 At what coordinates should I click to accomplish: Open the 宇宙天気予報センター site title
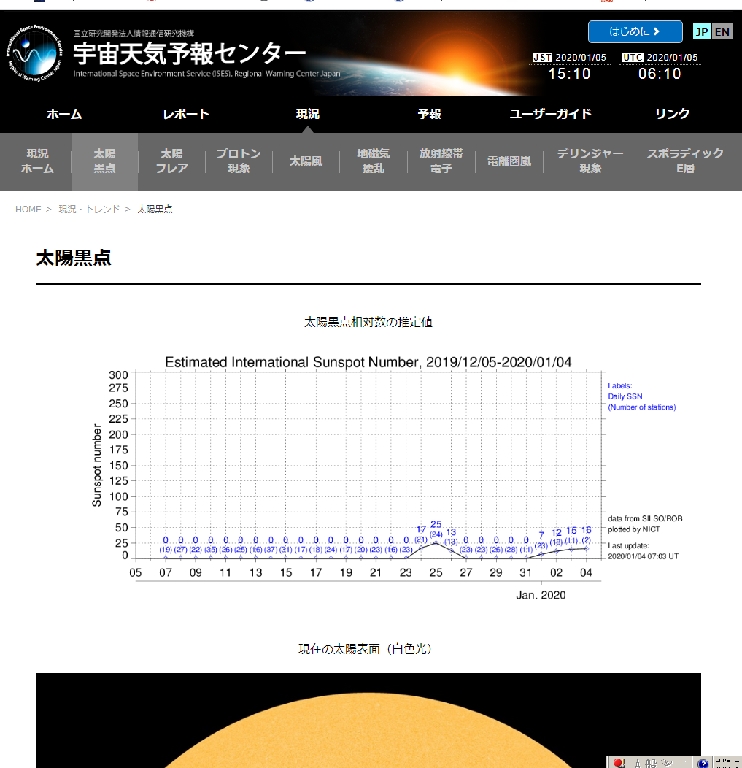click(190, 53)
